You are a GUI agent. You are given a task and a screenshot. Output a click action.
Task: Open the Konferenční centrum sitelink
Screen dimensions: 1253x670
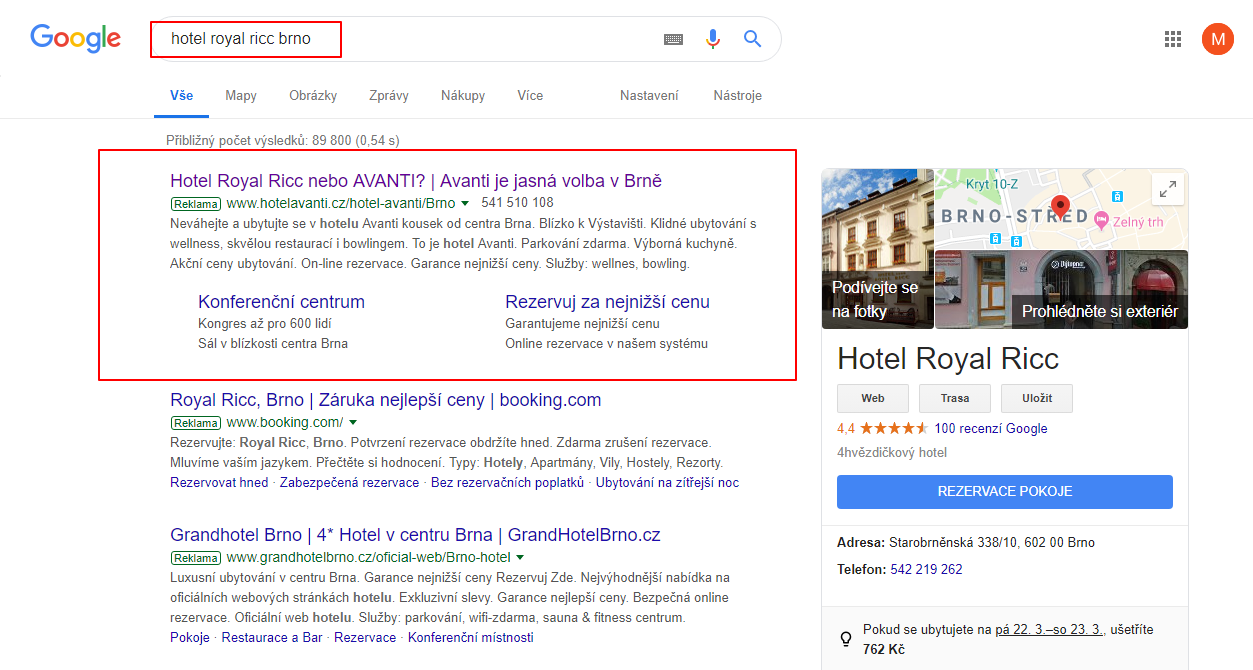pyautogui.click(x=282, y=302)
